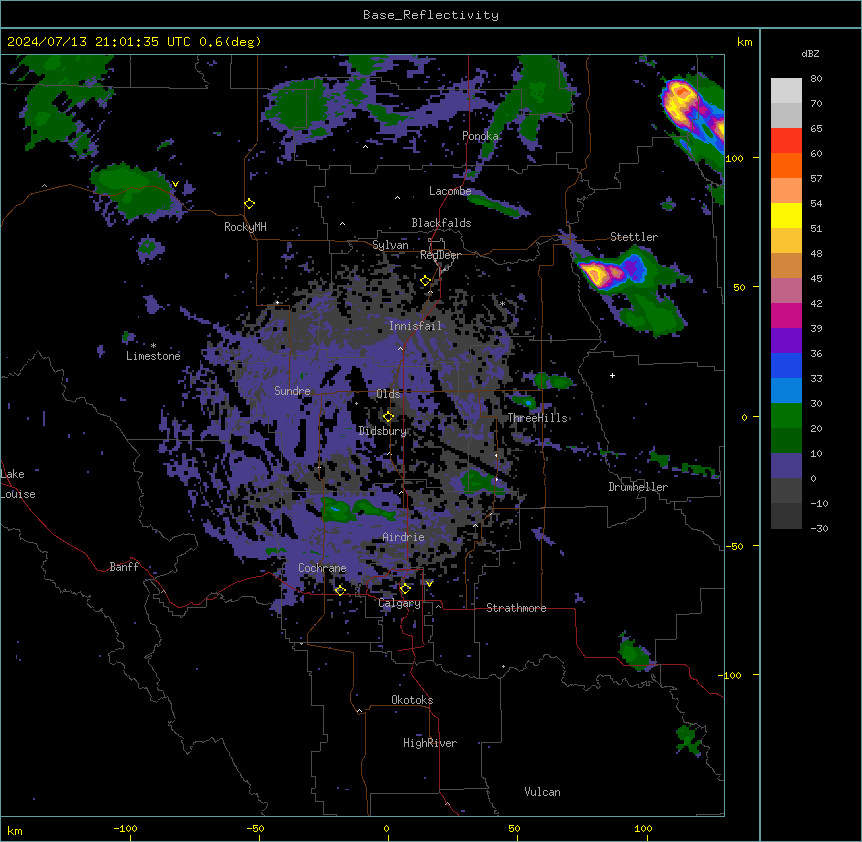Click the asterisk marker above Limestone
The image size is (862, 842).
point(153,346)
